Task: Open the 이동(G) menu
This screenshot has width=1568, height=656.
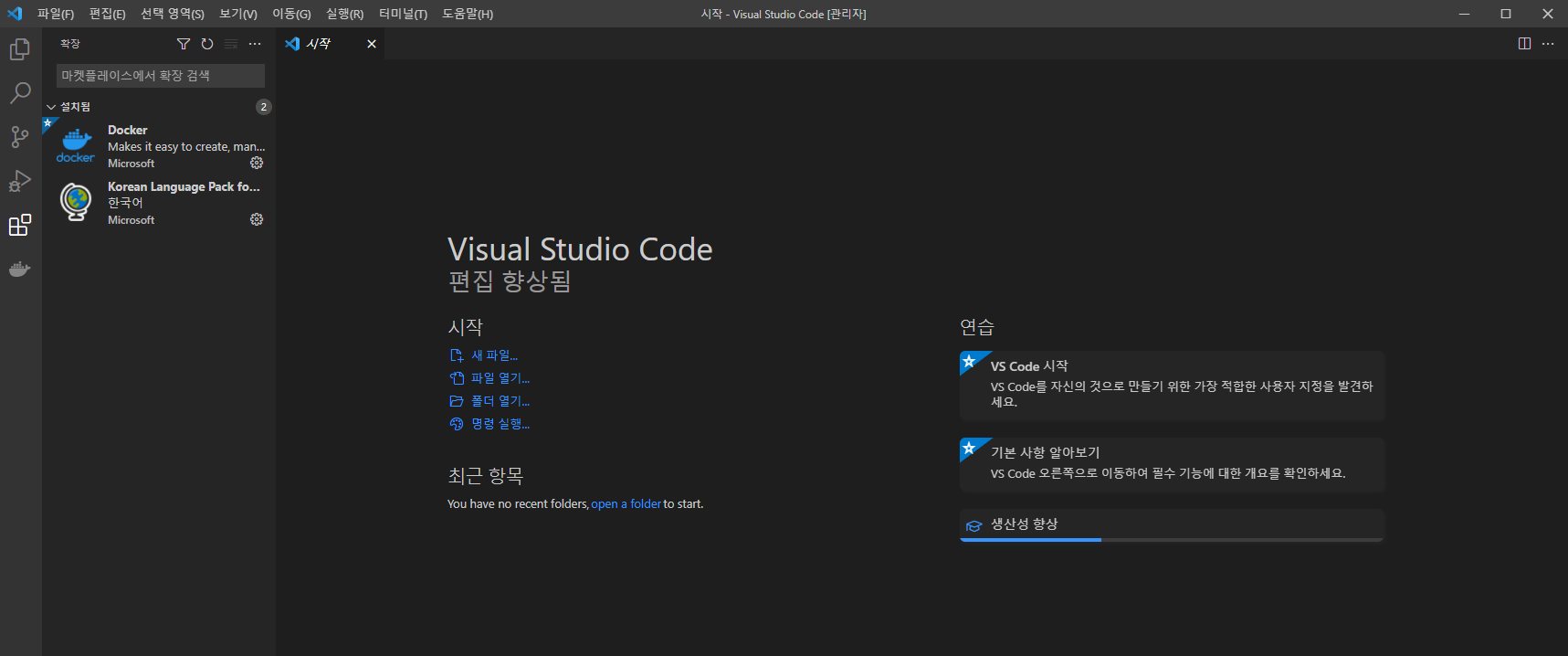Action: pos(291,14)
